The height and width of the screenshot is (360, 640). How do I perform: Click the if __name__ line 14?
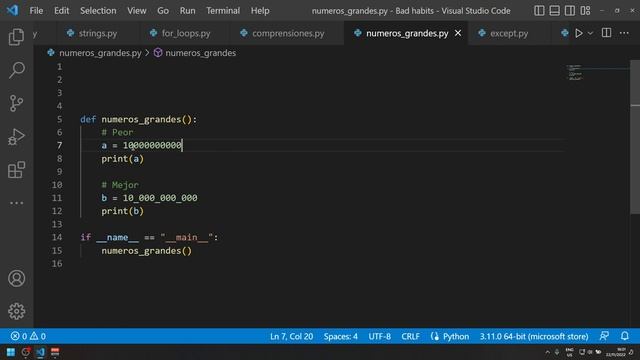(x=149, y=237)
